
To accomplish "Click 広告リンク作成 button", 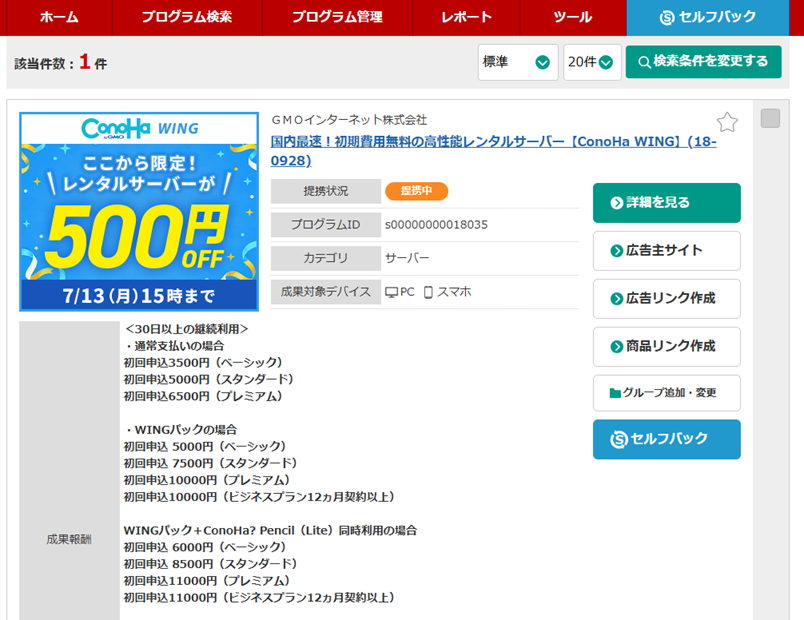I will [x=667, y=298].
